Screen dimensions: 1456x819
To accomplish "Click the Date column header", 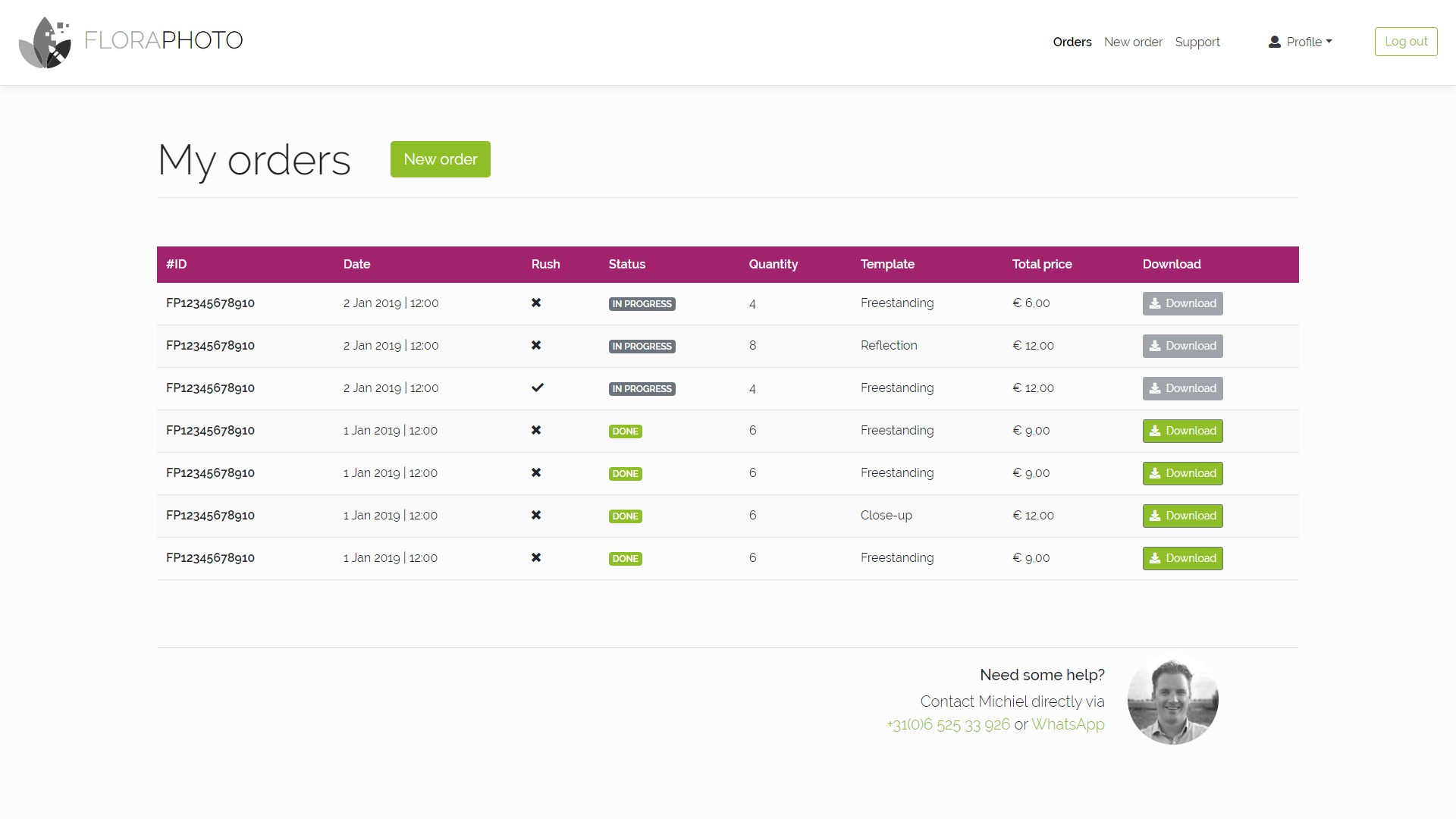I will click(x=356, y=264).
